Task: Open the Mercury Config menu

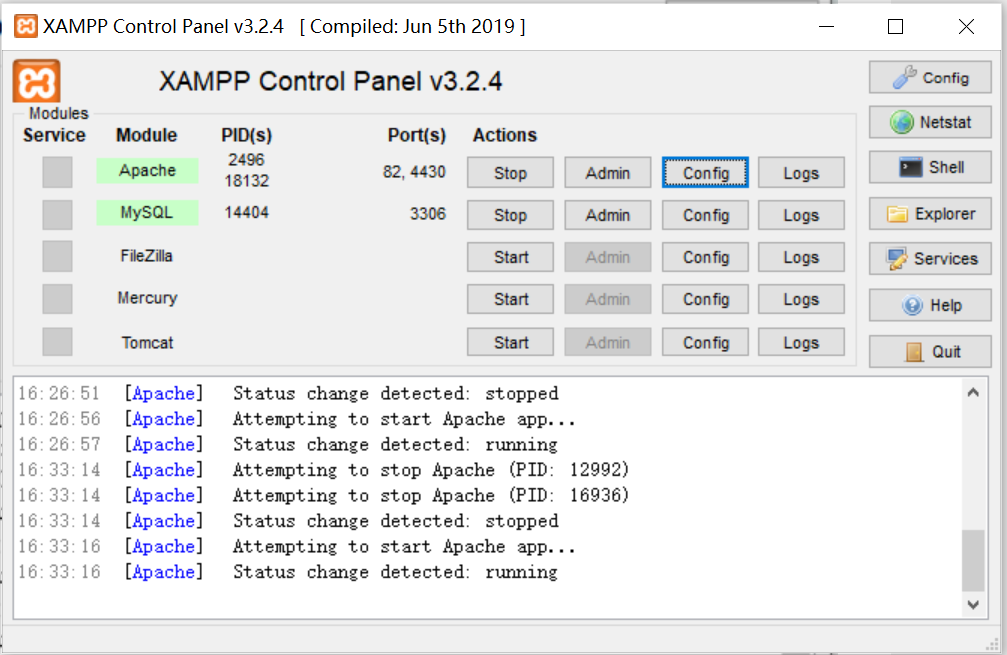Action: point(705,299)
